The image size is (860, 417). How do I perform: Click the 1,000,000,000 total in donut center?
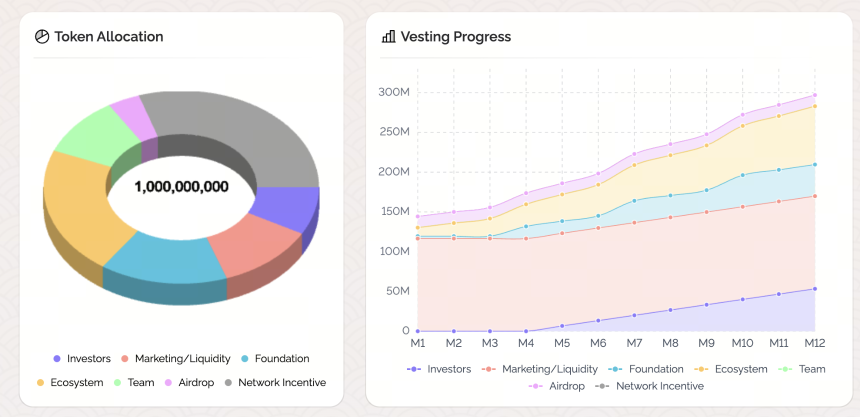tap(182, 187)
